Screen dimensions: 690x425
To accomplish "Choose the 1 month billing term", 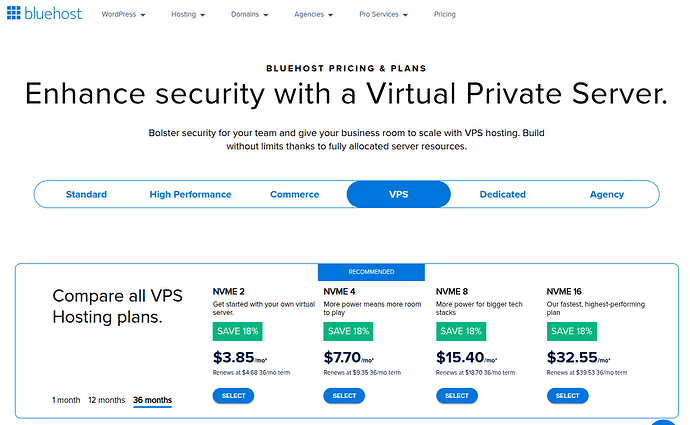I will click(66, 400).
